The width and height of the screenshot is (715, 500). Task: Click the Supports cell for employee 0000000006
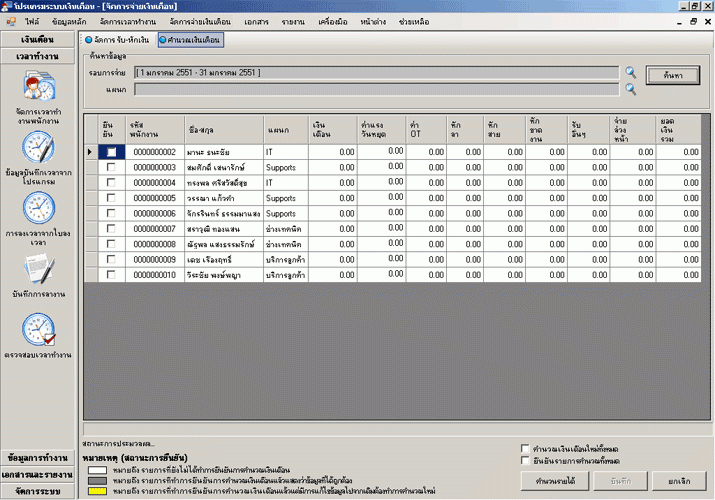pyautogui.click(x=286, y=213)
